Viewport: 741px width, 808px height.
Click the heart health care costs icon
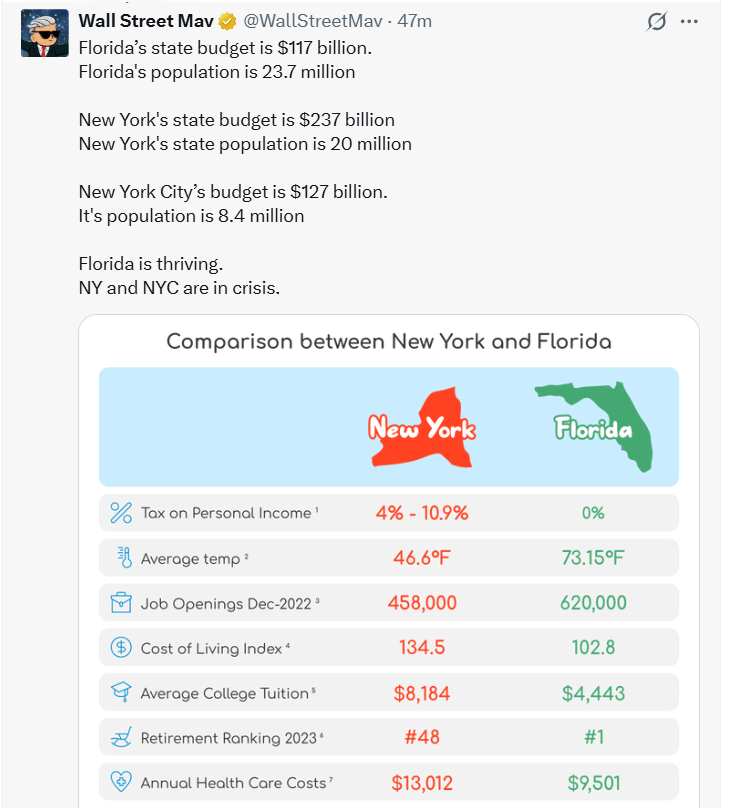point(121,783)
